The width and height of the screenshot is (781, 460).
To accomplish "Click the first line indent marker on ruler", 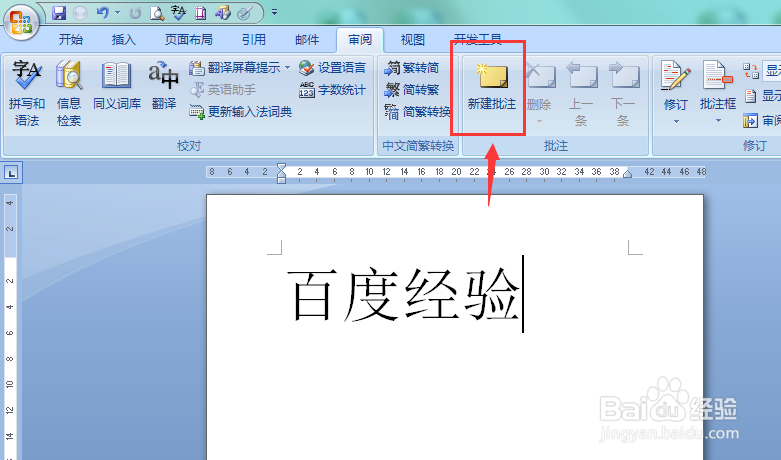I will point(281,167).
